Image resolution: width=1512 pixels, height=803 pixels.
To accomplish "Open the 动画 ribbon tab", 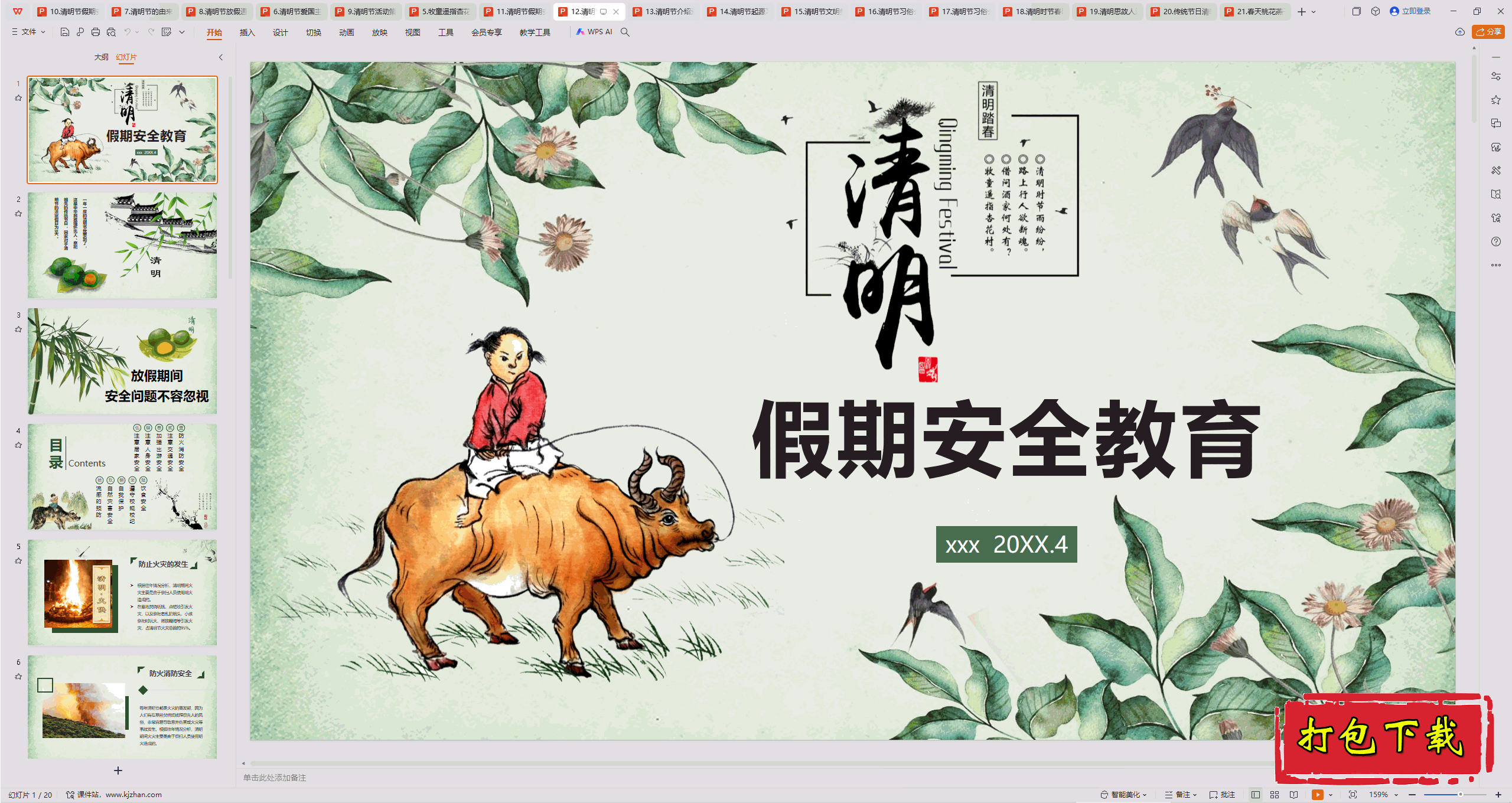I will click(346, 32).
